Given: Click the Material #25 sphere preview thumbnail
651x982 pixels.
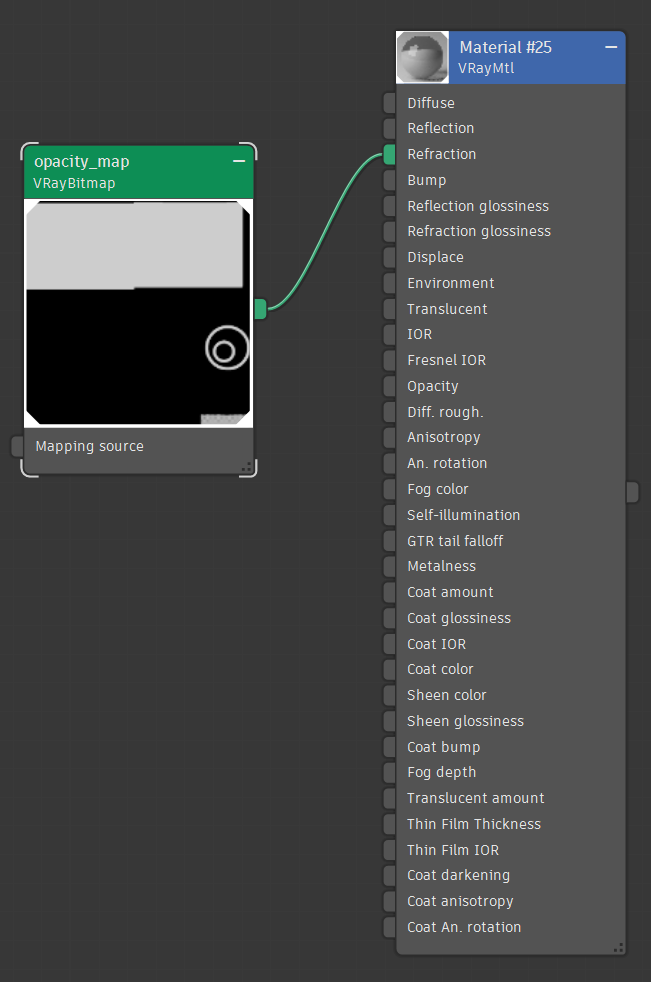Looking at the screenshot, I should [x=422, y=57].
